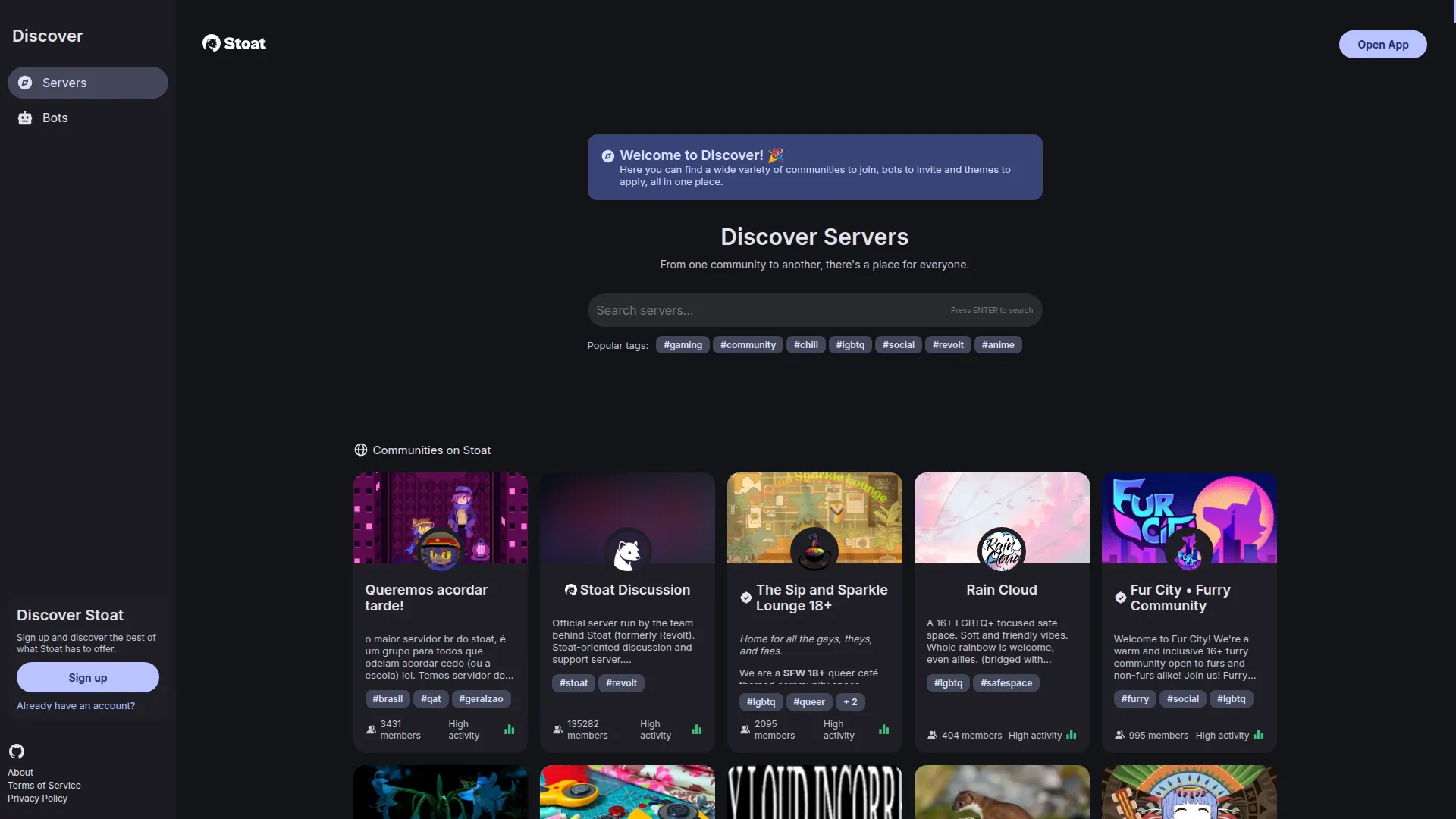Click the Open App button

pos(1382,45)
